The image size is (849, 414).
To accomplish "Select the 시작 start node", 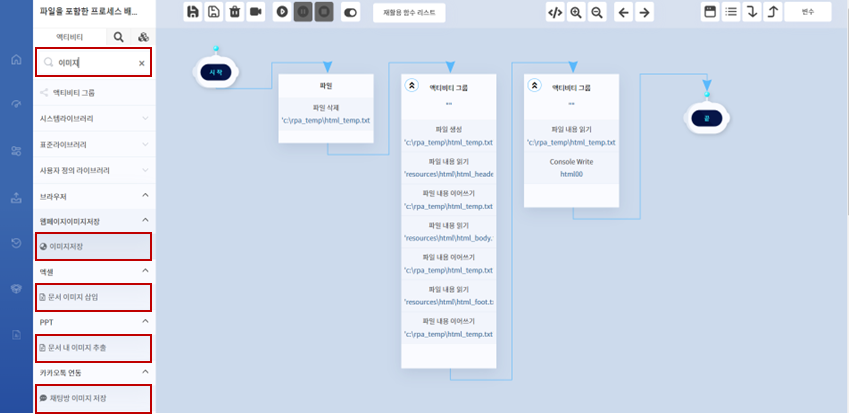I will click(215, 72).
